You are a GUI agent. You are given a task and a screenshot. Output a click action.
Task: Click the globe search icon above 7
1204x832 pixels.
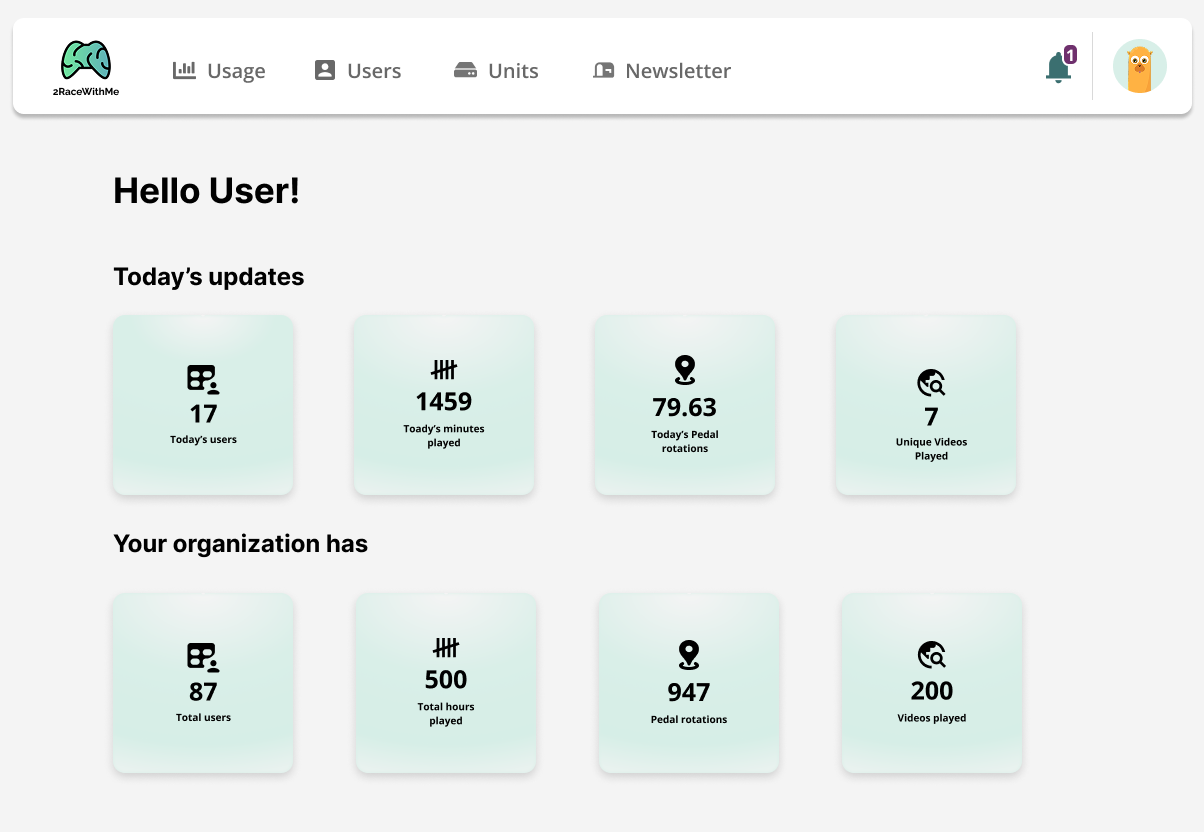click(x=931, y=383)
